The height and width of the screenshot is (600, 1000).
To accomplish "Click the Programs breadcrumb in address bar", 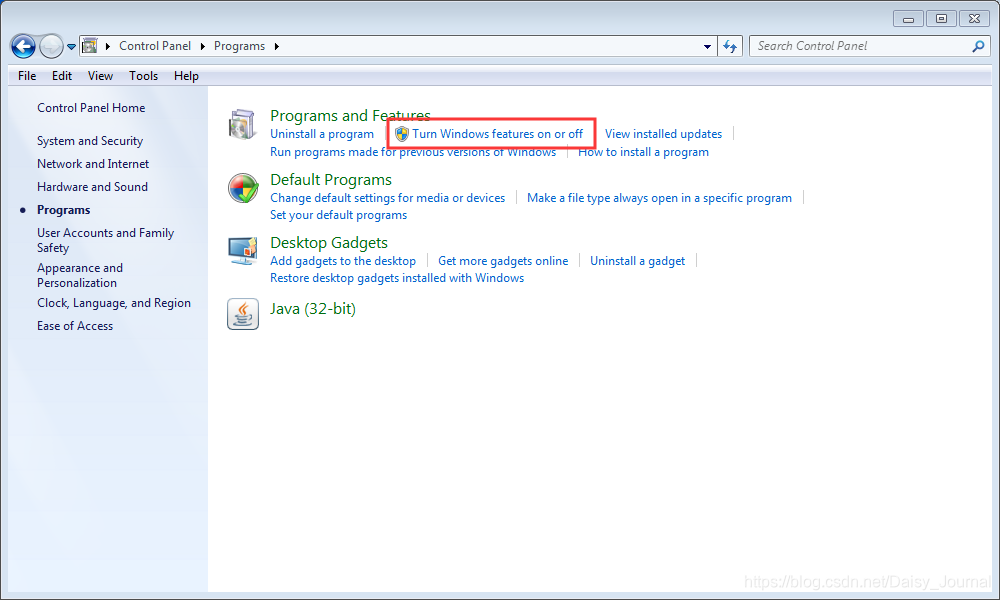I will (239, 46).
